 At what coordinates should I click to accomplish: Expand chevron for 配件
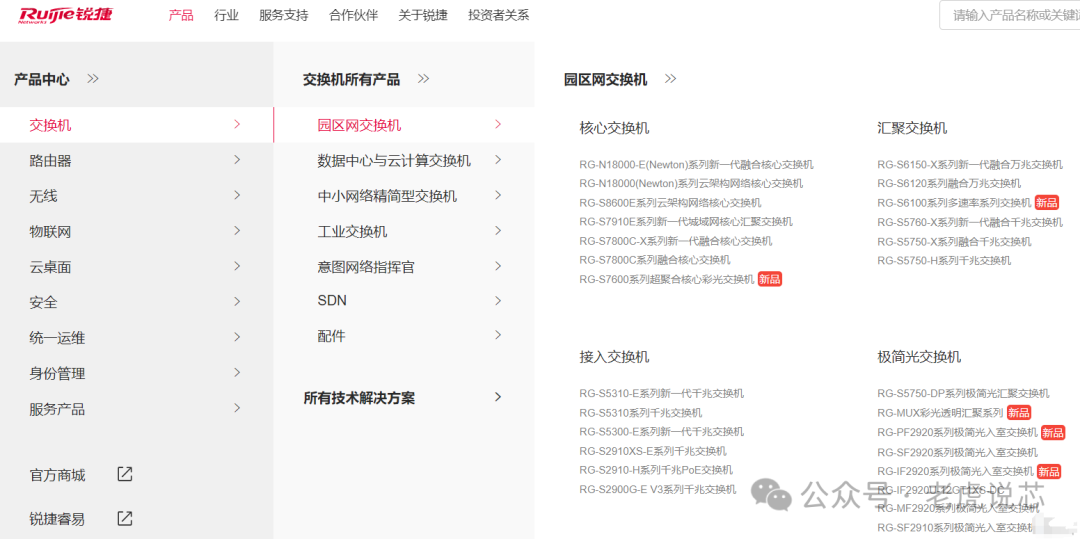498,335
